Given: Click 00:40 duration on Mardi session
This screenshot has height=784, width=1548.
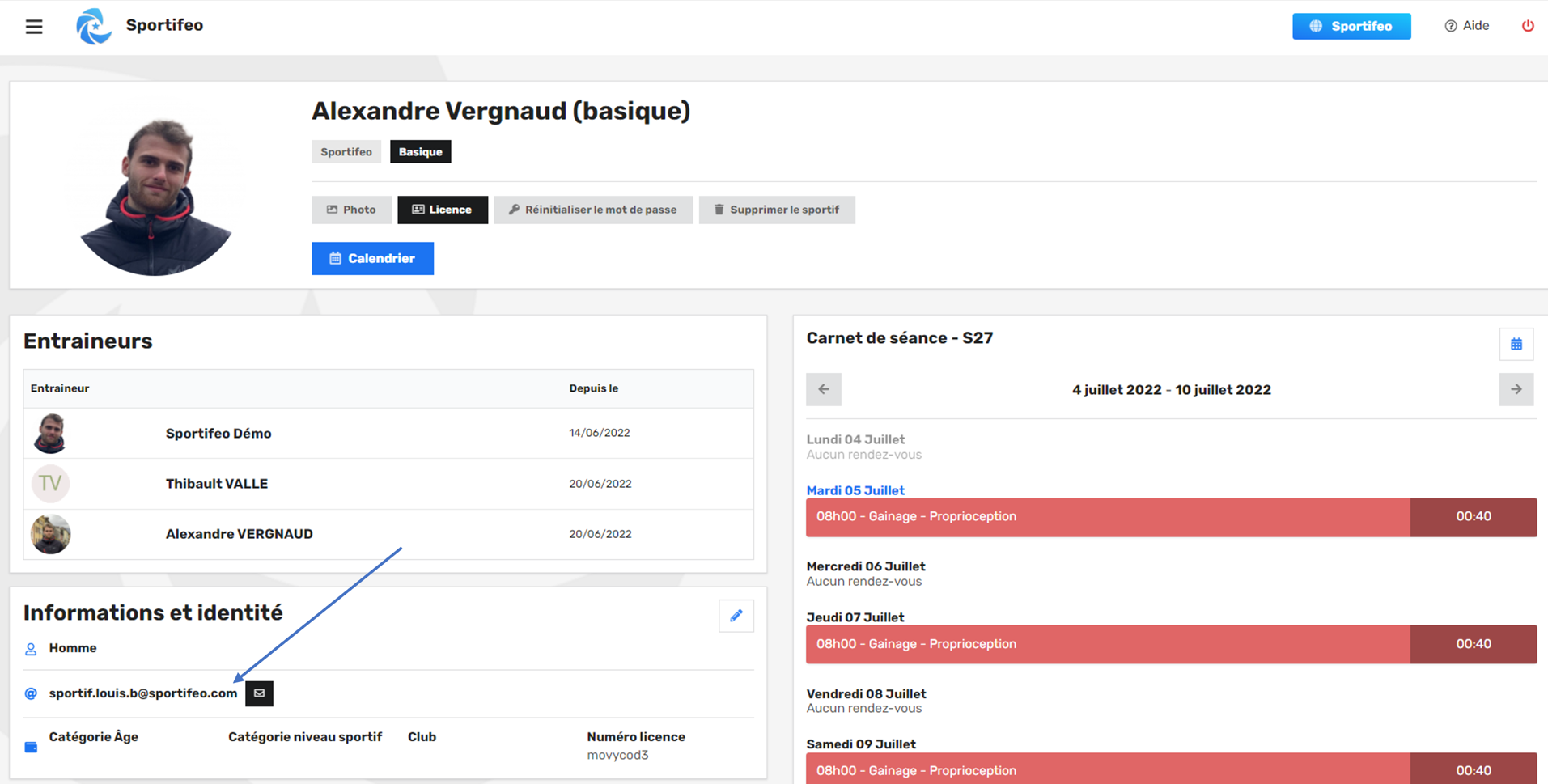Looking at the screenshot, I should point(1474,517).
